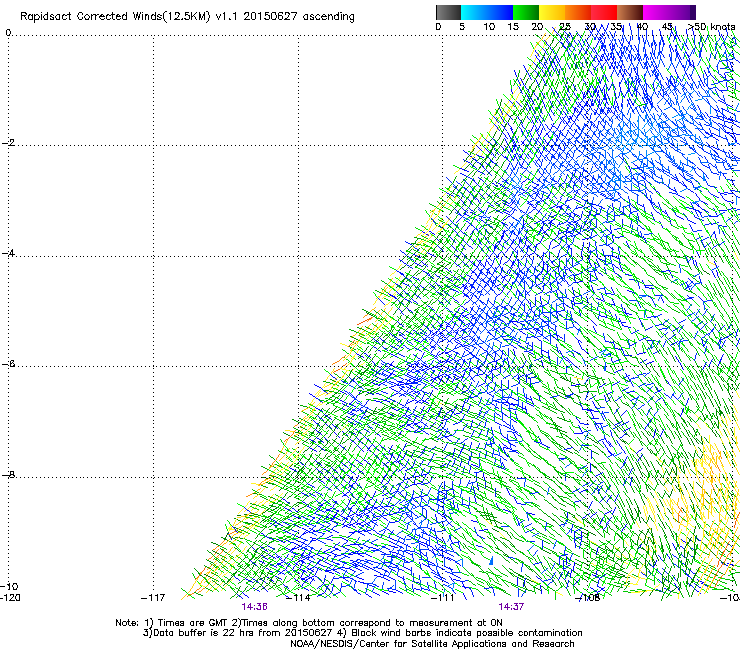This screenshot has height=650, width=740.
Task: Click the green 15–20 knots legend segment
Action: [x=526, y=12]
